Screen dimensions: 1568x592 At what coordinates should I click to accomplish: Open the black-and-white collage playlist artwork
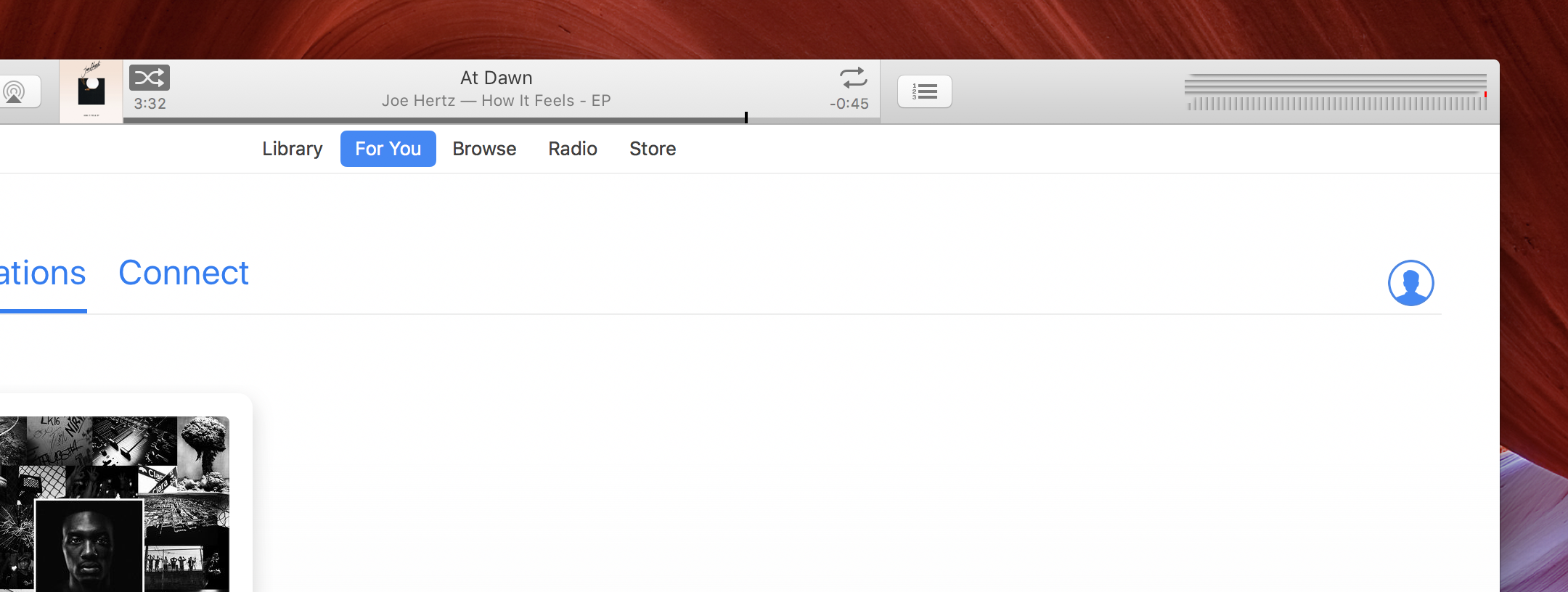tap(115, 504)
